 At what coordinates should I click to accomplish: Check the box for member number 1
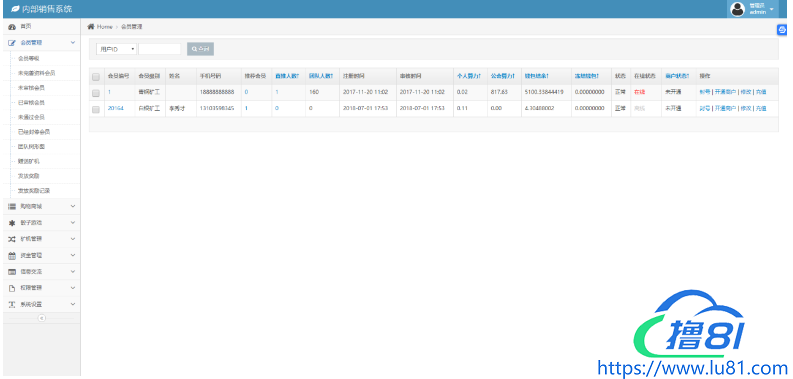(x=96, y=93)
